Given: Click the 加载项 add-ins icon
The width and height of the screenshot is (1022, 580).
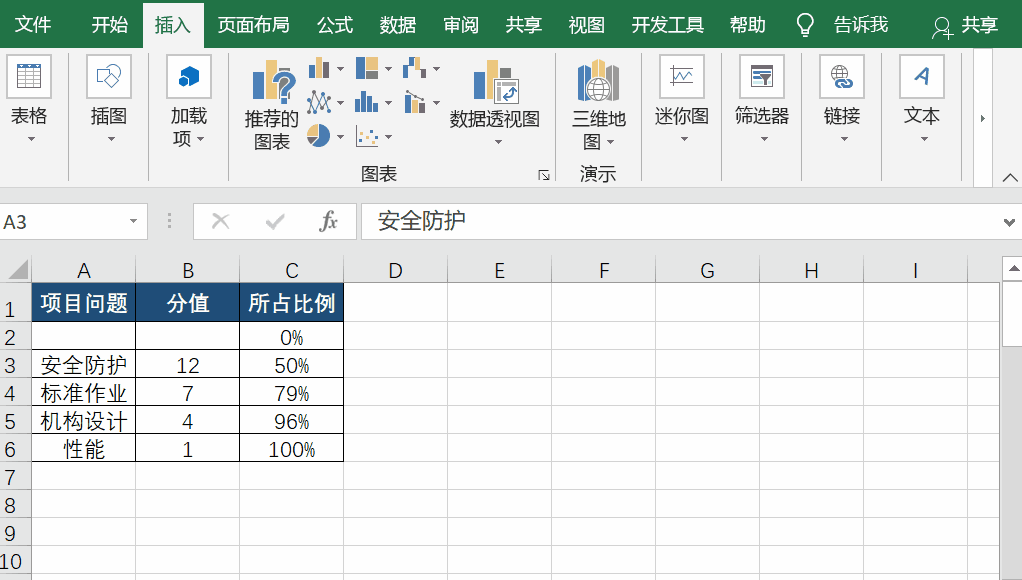Looking at the screenshot, I should (188, 77).
